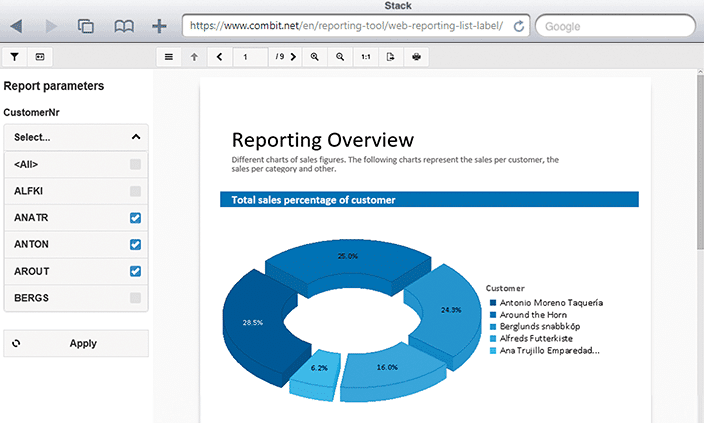Click the vertical scrollbar thumb

pos(700,162)
